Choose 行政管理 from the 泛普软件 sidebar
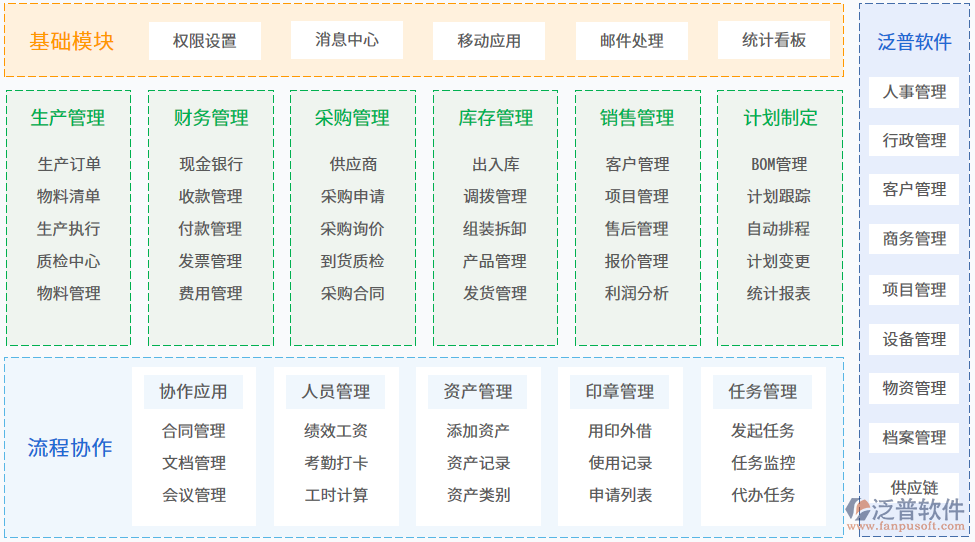The width and height of the screenshot is (975, 542). pos(914,141)
